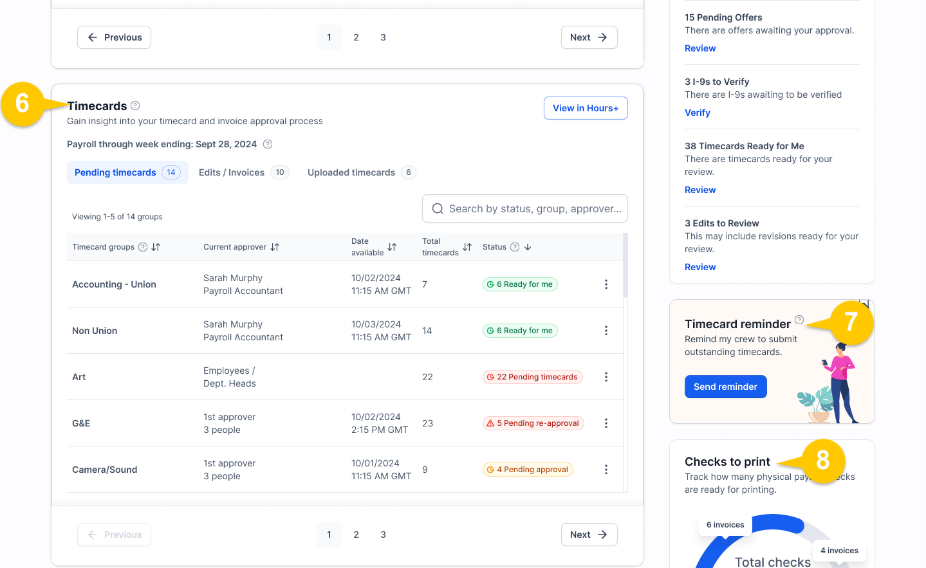The image size is (926, 568).
Task: Go to page 2 in top pagination
Action: pyautogui.click(x=356, y=37)
